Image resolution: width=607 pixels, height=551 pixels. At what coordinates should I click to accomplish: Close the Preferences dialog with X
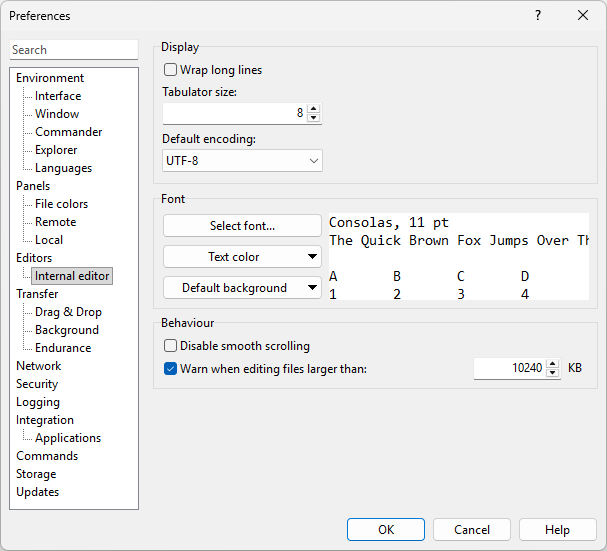[583, 15]
